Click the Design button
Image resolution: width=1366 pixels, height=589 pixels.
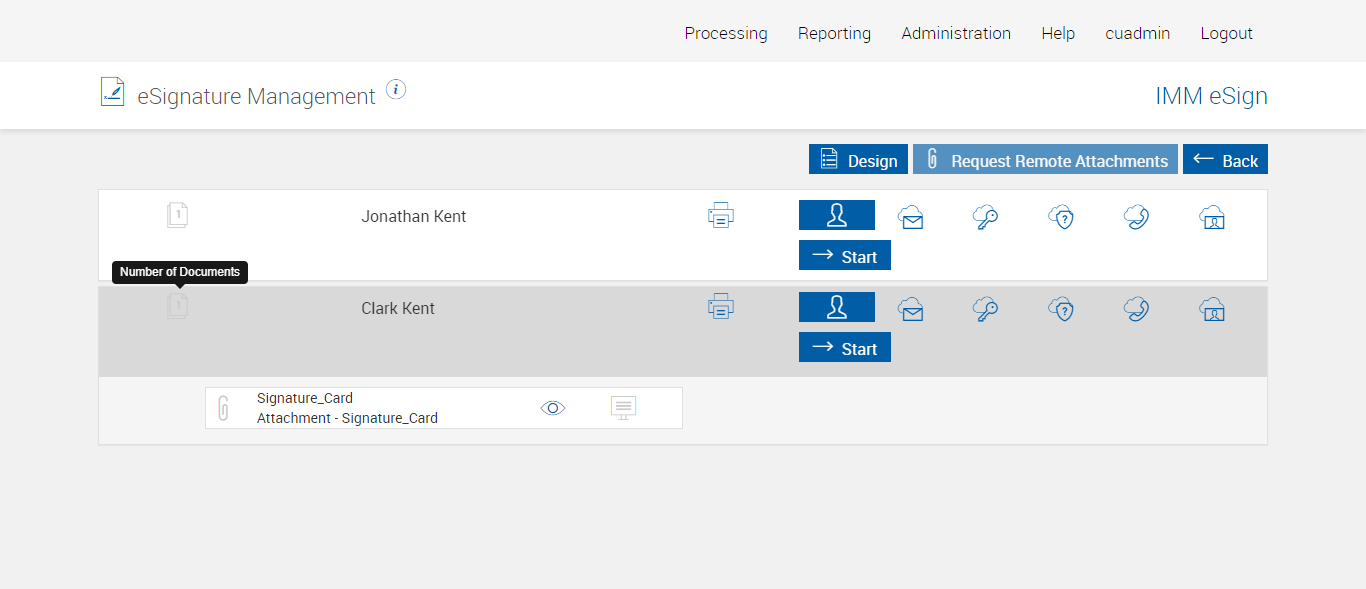click(x=858, y=160)
